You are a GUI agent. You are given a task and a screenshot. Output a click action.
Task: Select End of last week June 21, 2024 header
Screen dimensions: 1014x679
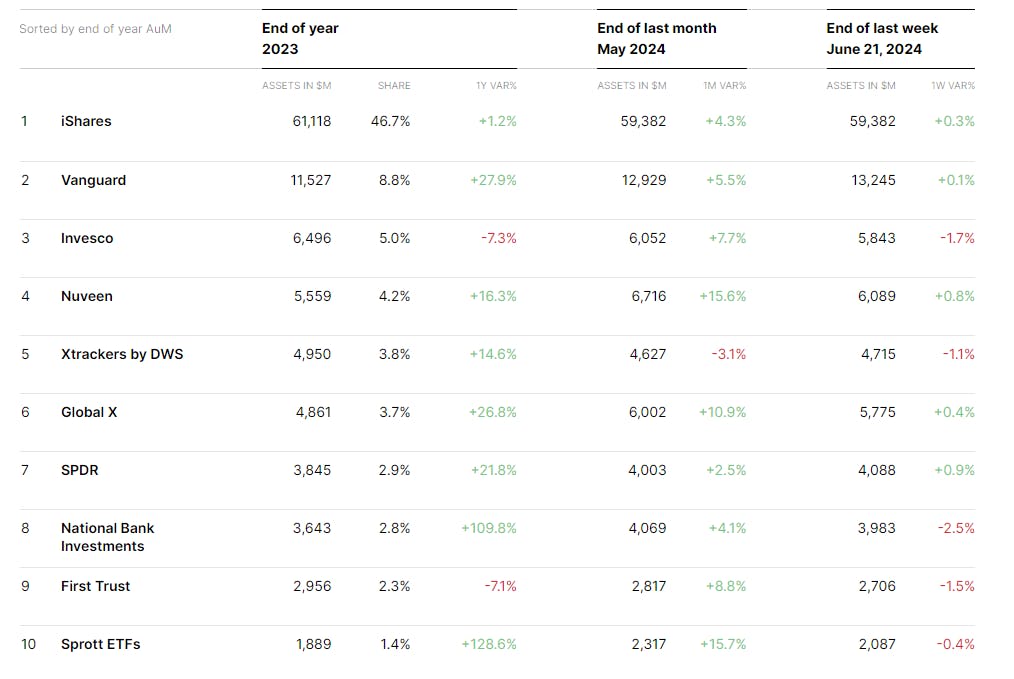point(882,38)
